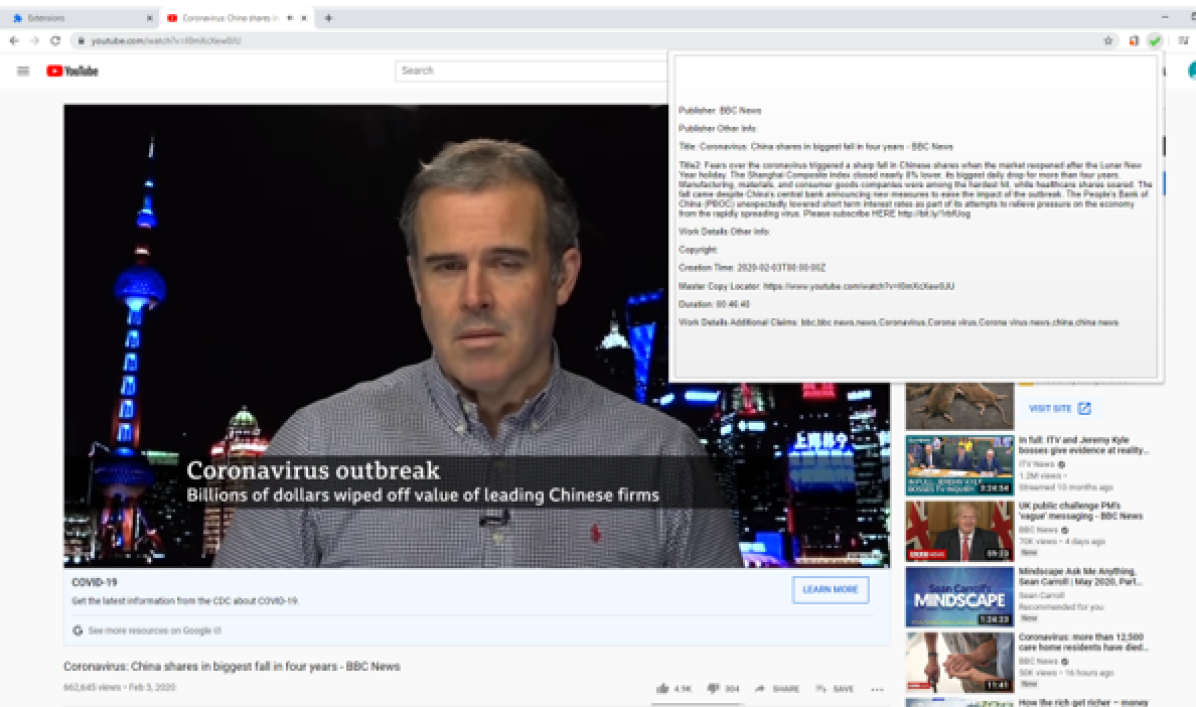
Task: Click the view count and date text
Action: 120,687
